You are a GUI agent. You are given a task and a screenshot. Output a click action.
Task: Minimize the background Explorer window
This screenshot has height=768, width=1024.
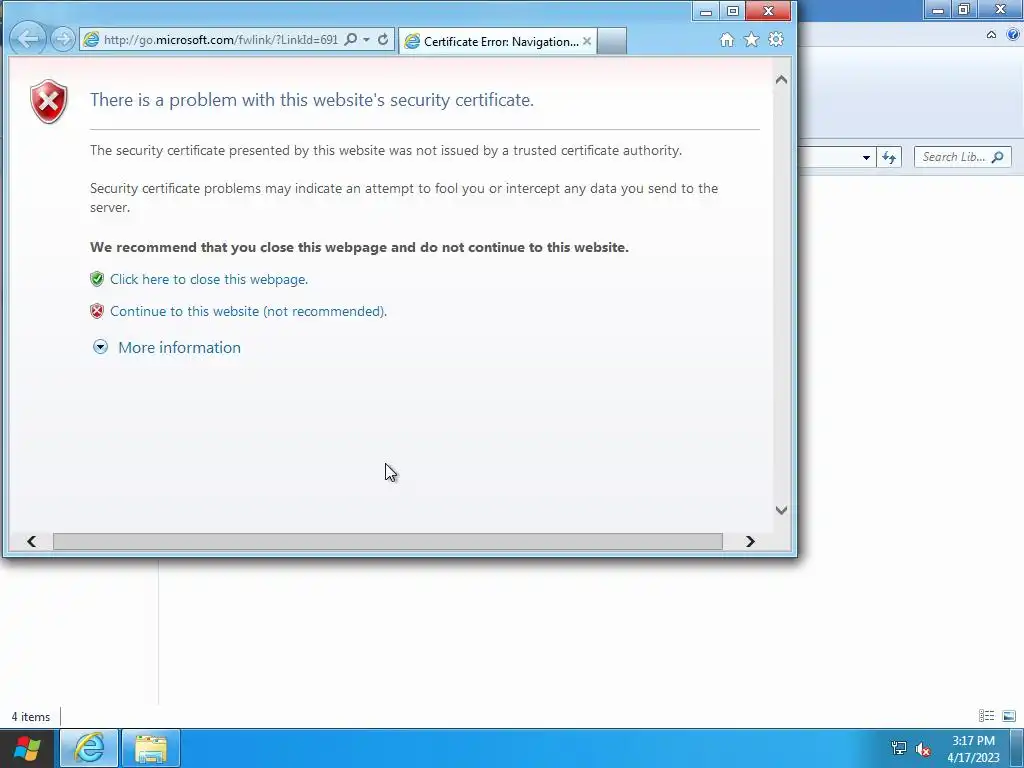tap(938, 10)
